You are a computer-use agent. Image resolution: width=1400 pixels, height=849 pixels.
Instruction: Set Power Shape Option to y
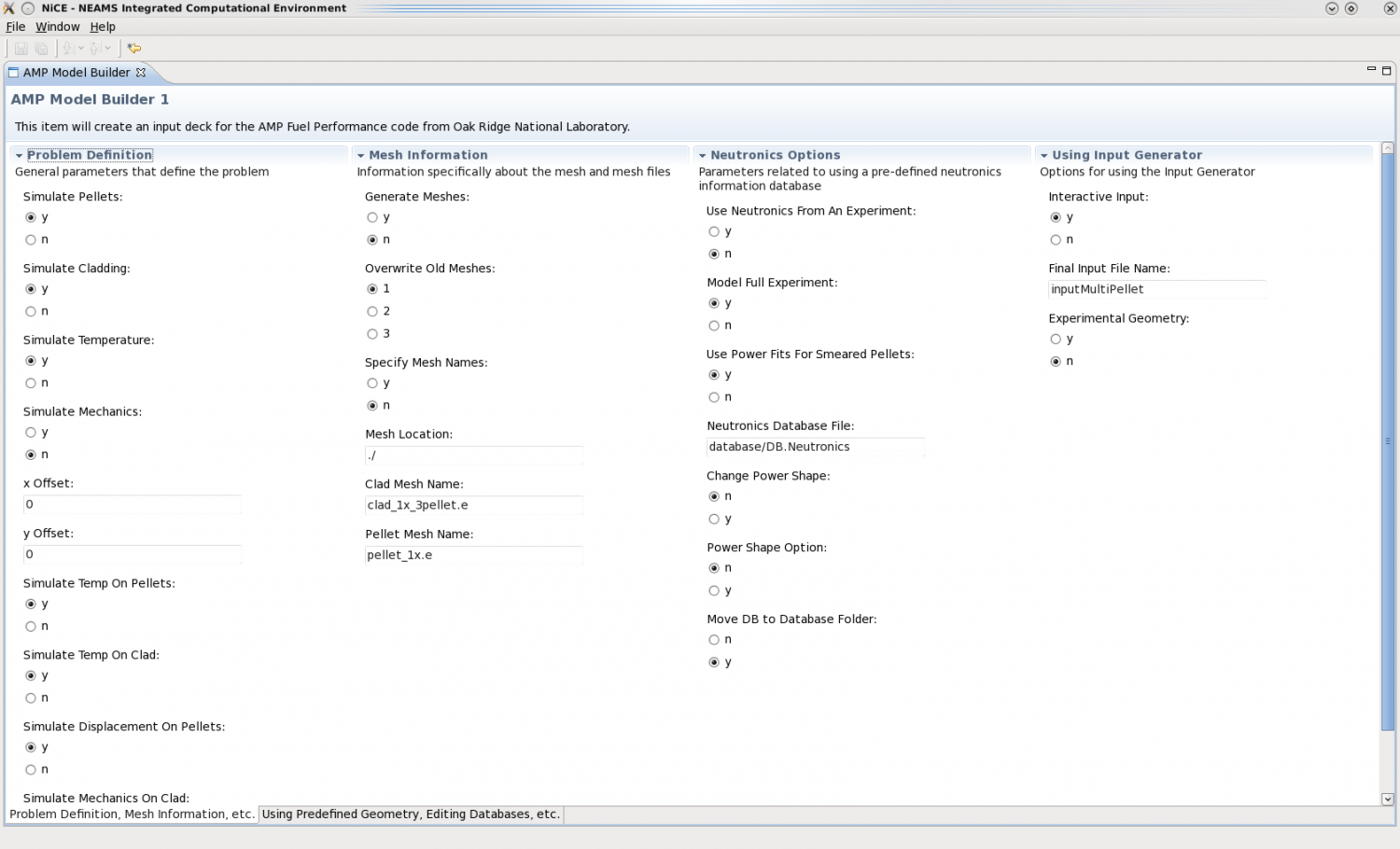[714, 591]
